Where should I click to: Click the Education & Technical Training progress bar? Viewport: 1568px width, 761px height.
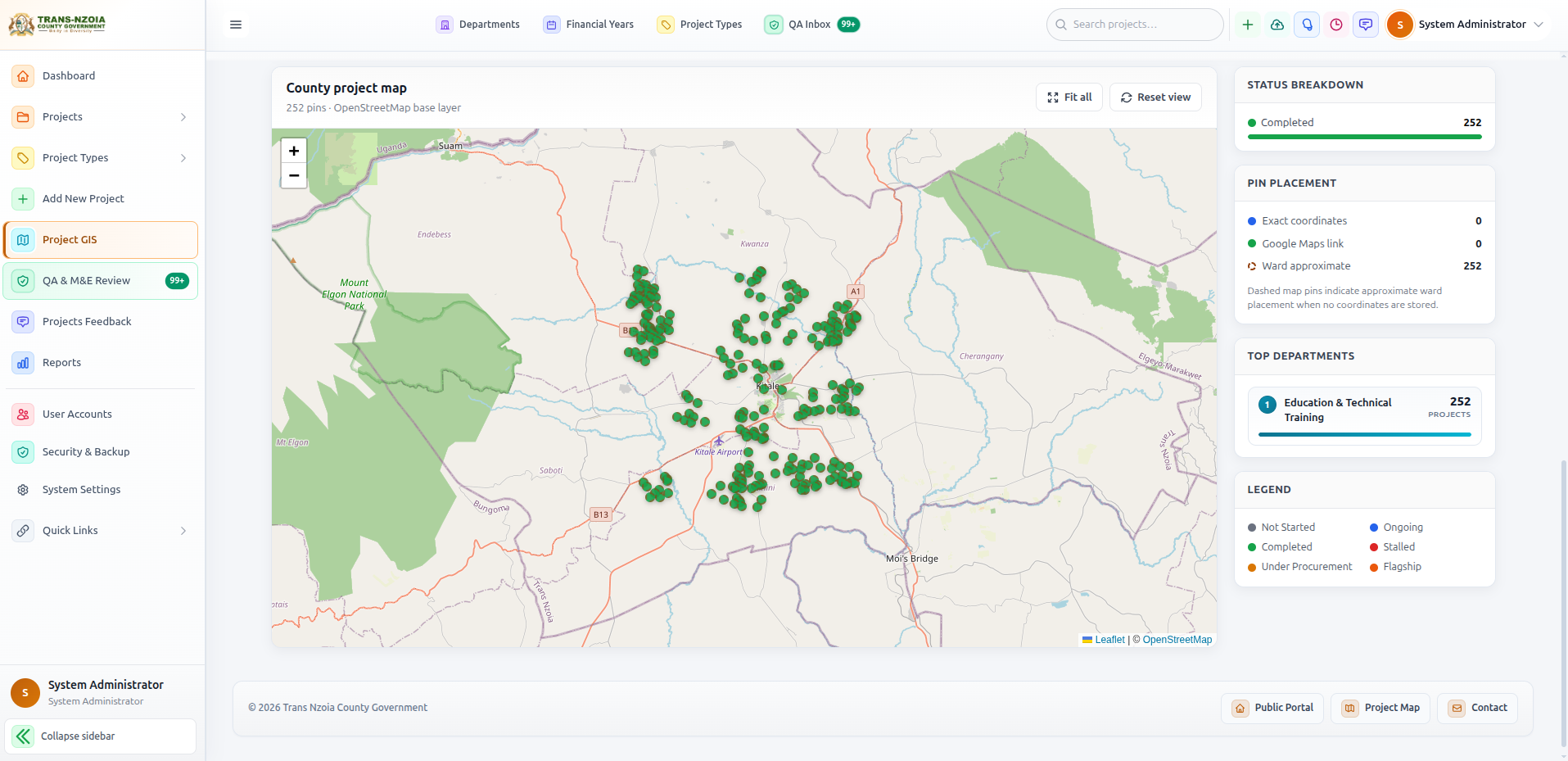tap(1364, 434)
